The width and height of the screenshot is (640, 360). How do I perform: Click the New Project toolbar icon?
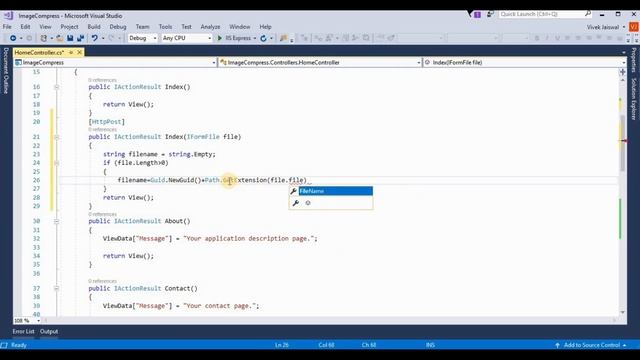44,38
